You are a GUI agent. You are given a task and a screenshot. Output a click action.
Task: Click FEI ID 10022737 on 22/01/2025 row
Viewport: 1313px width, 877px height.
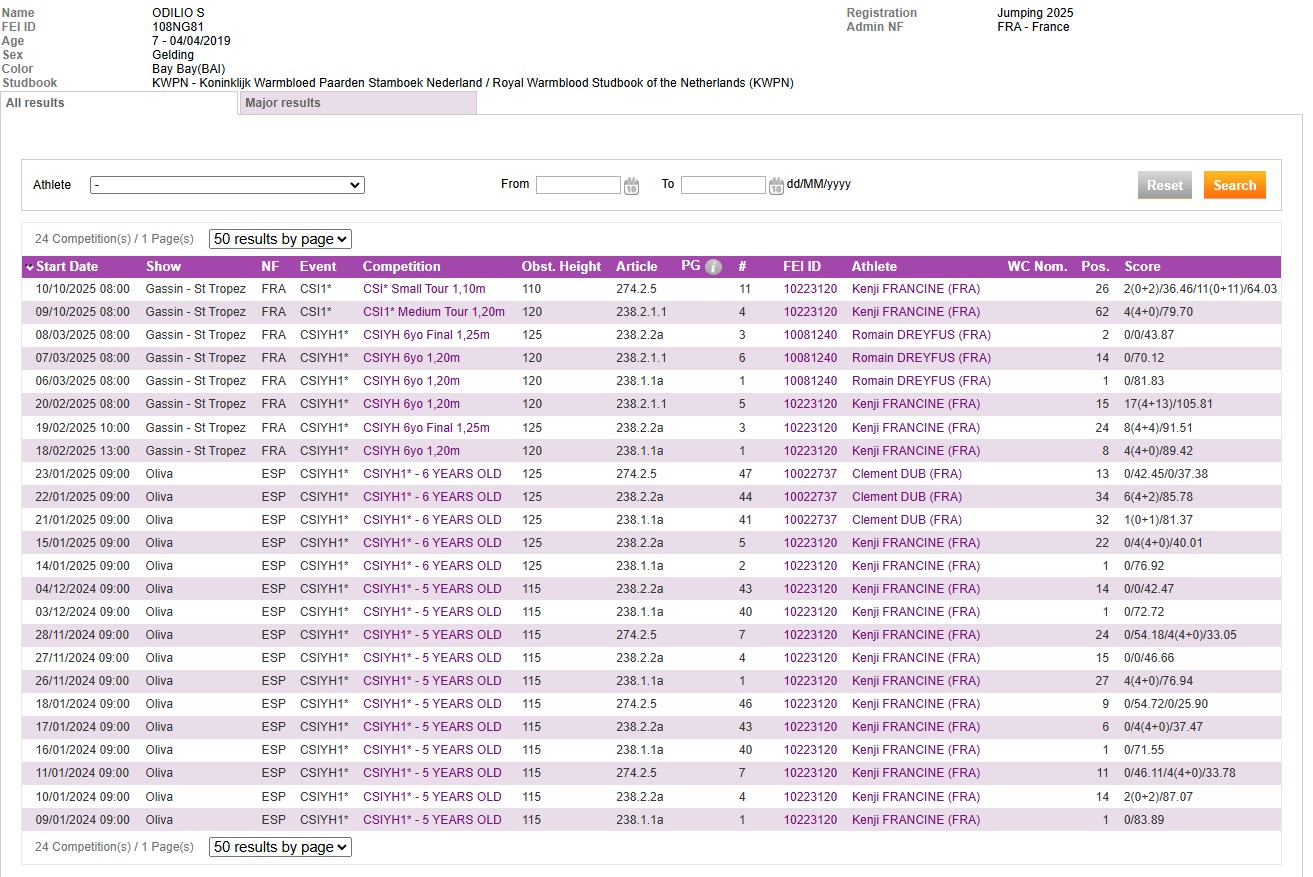click(x=809, y=497)
